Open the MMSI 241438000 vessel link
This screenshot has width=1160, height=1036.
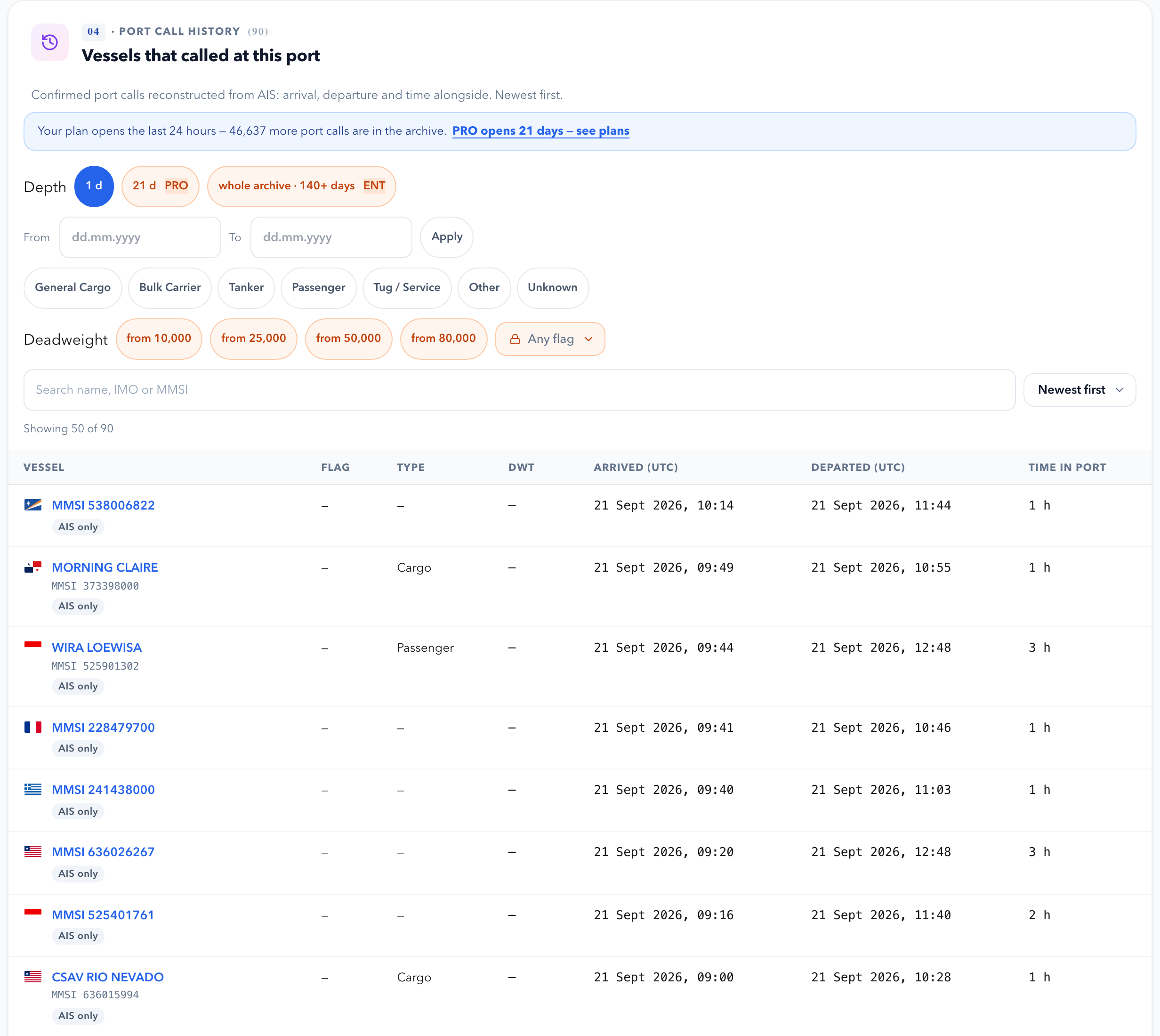(103, 790)
